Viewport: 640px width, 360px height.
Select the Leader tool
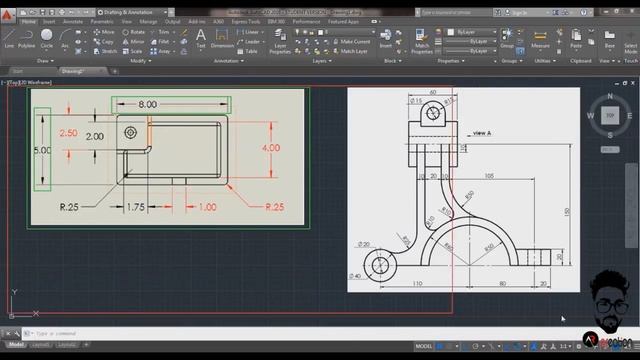tap(248, 42)
